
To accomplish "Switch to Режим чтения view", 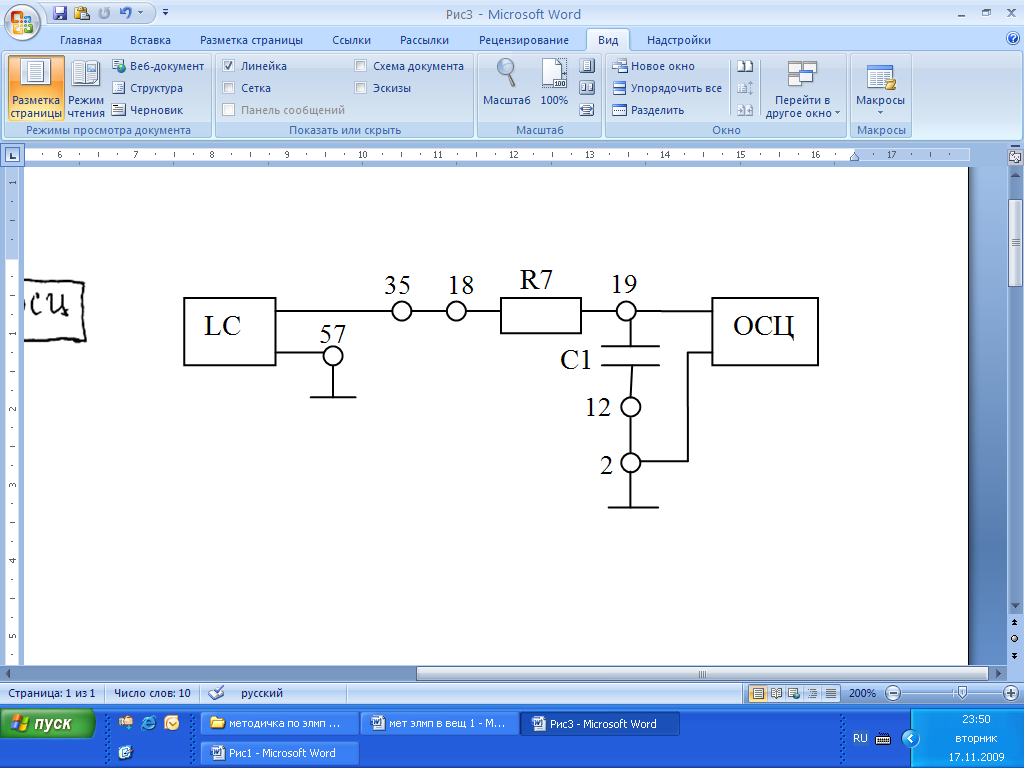I will (x=86, y=88).
